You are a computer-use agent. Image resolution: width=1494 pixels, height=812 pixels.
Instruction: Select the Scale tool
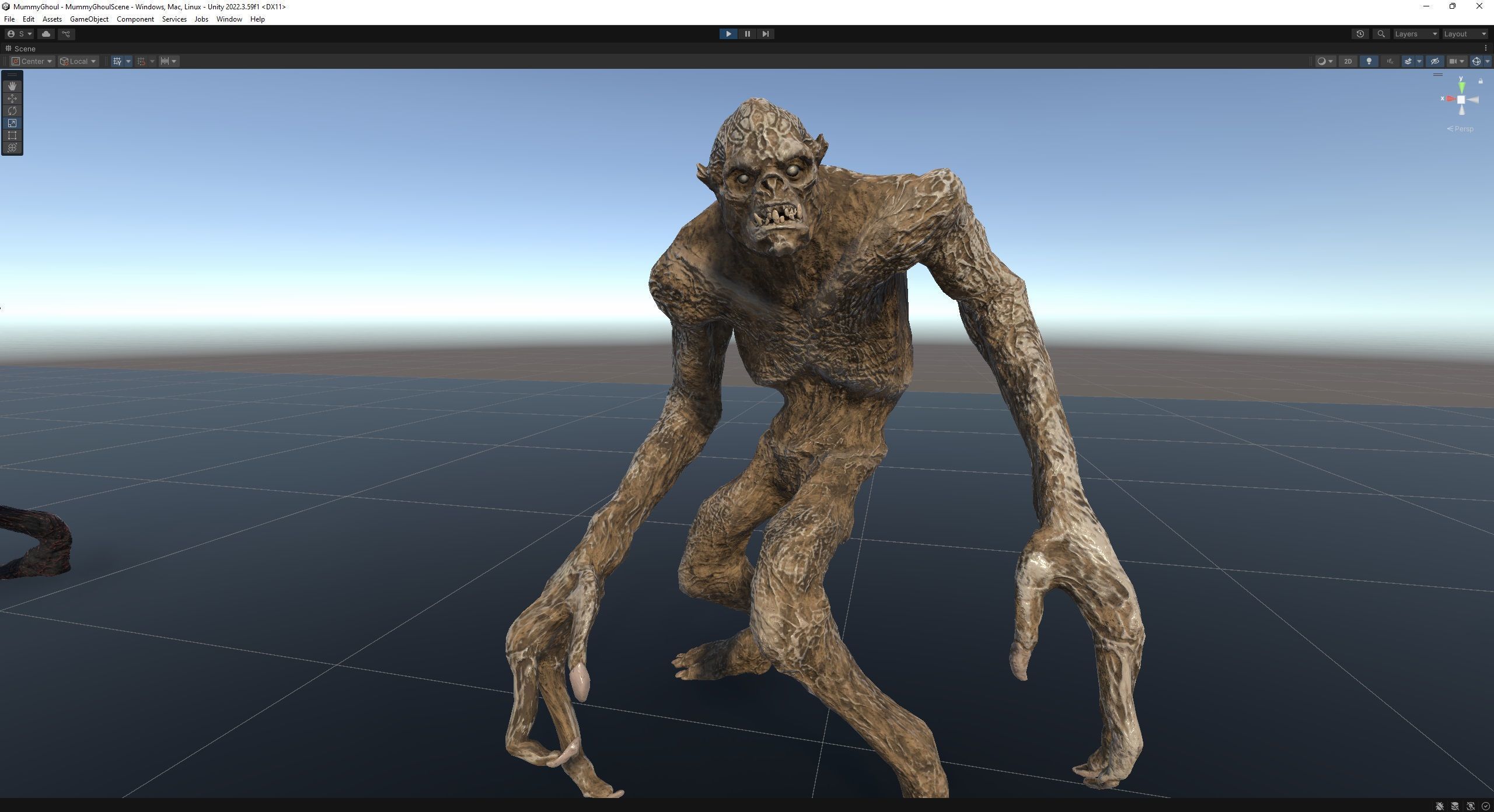click(12, 123)
